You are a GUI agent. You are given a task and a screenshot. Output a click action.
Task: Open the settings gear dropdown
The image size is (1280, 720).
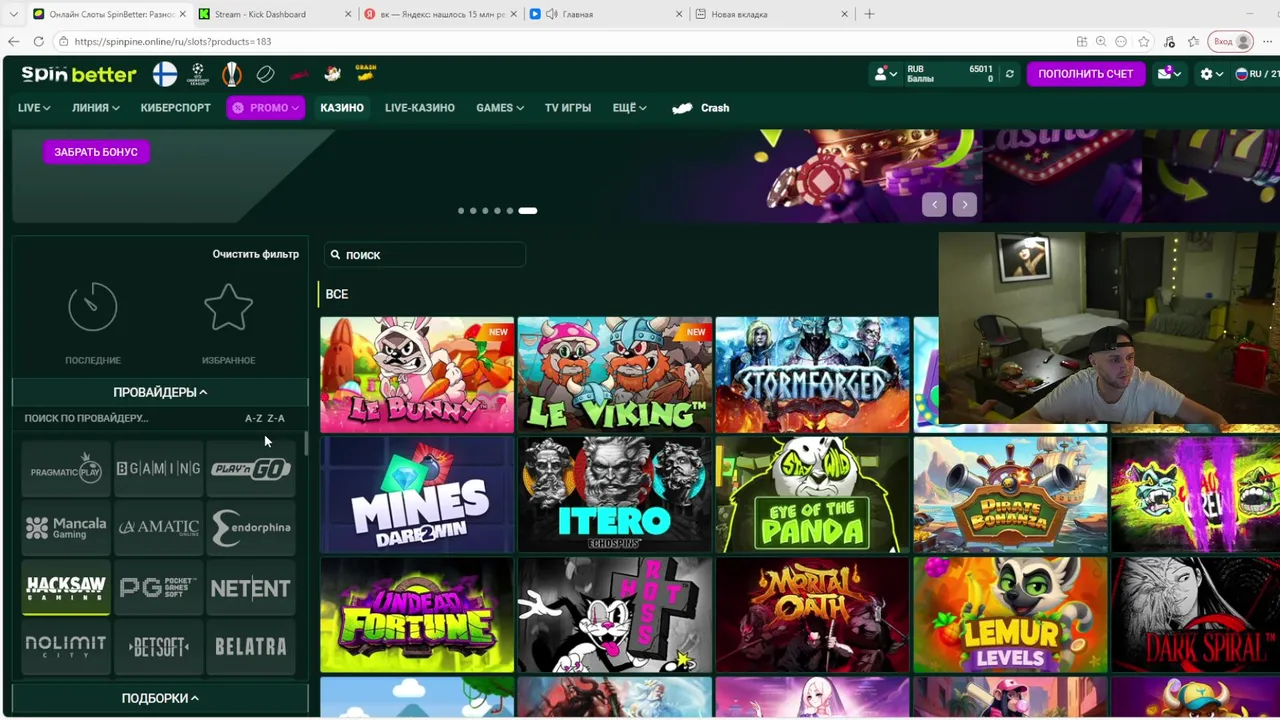(1212, 74)
